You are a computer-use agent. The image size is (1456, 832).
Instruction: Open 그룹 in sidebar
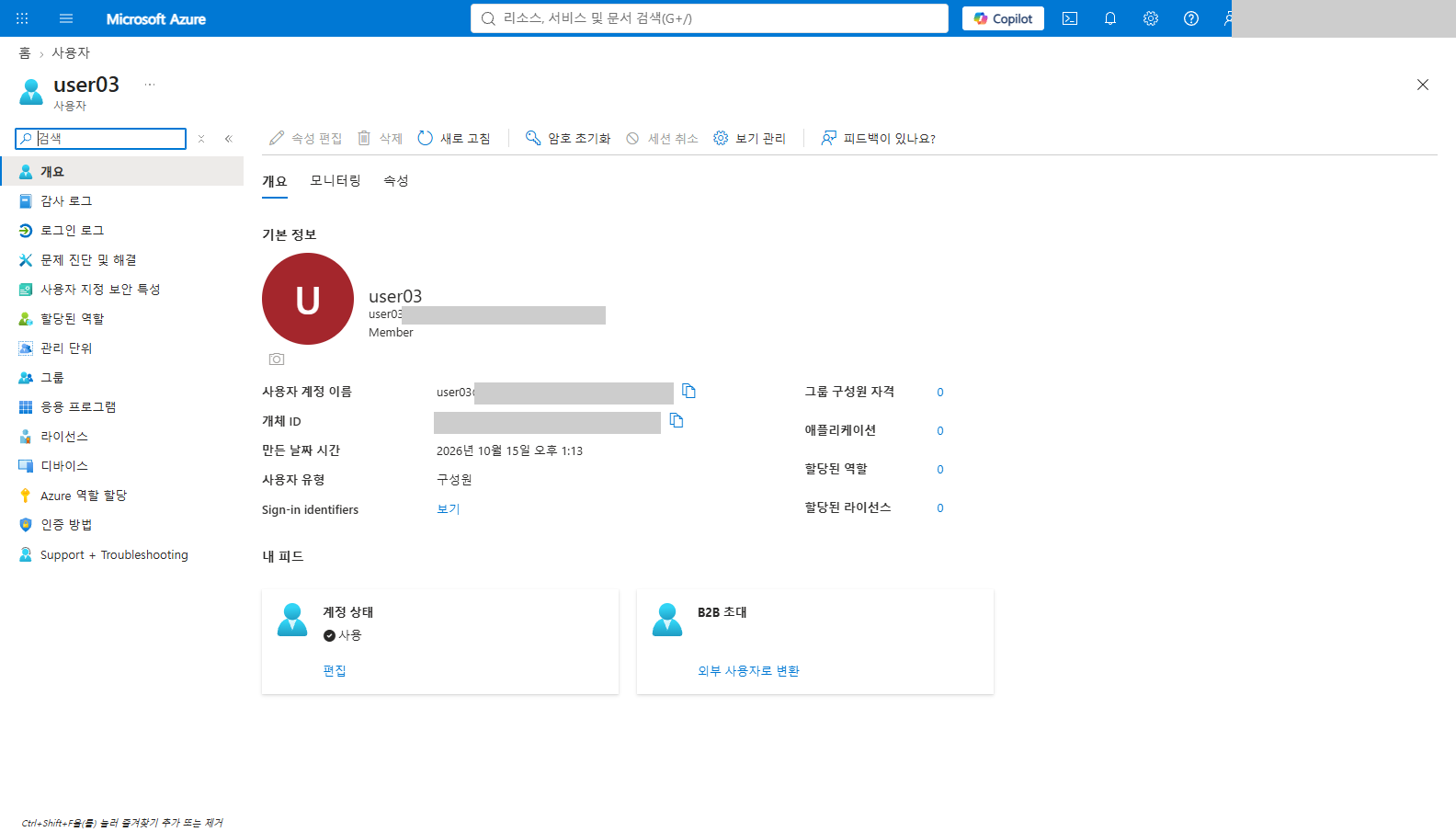coord(121,378)
